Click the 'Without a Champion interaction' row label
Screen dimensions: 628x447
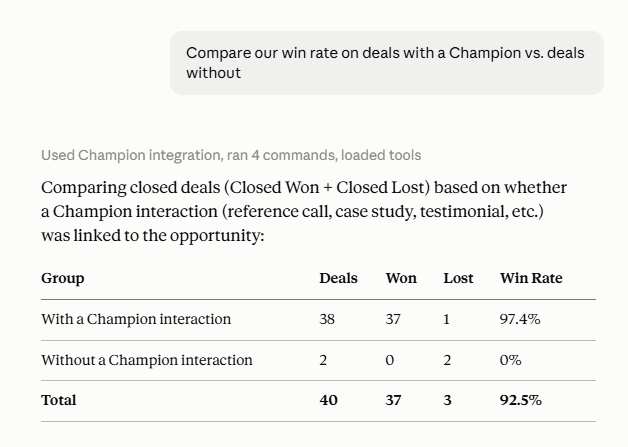(x=147, y=360)
